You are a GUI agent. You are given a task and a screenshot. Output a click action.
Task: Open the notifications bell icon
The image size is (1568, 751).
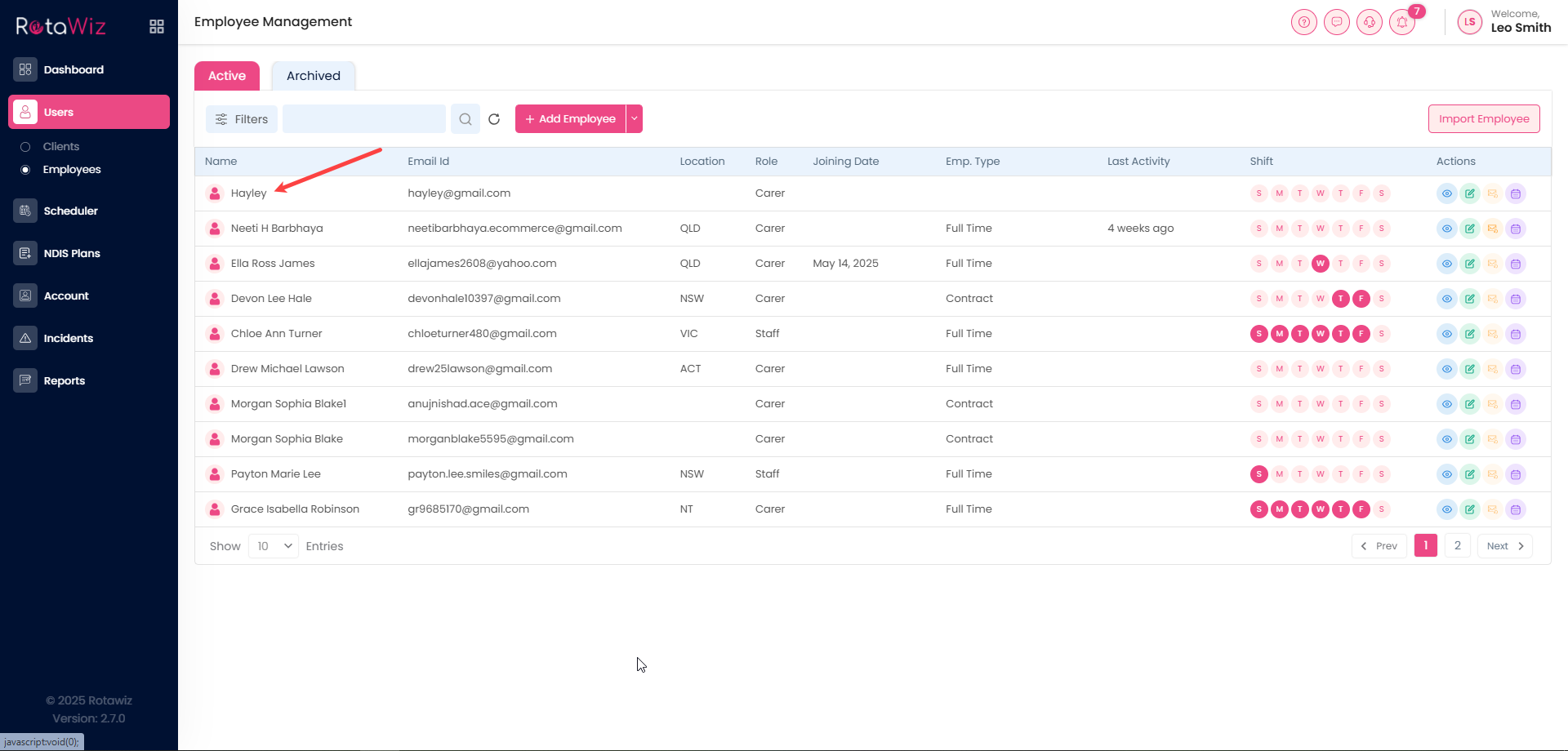click(x=1402, y=23)
